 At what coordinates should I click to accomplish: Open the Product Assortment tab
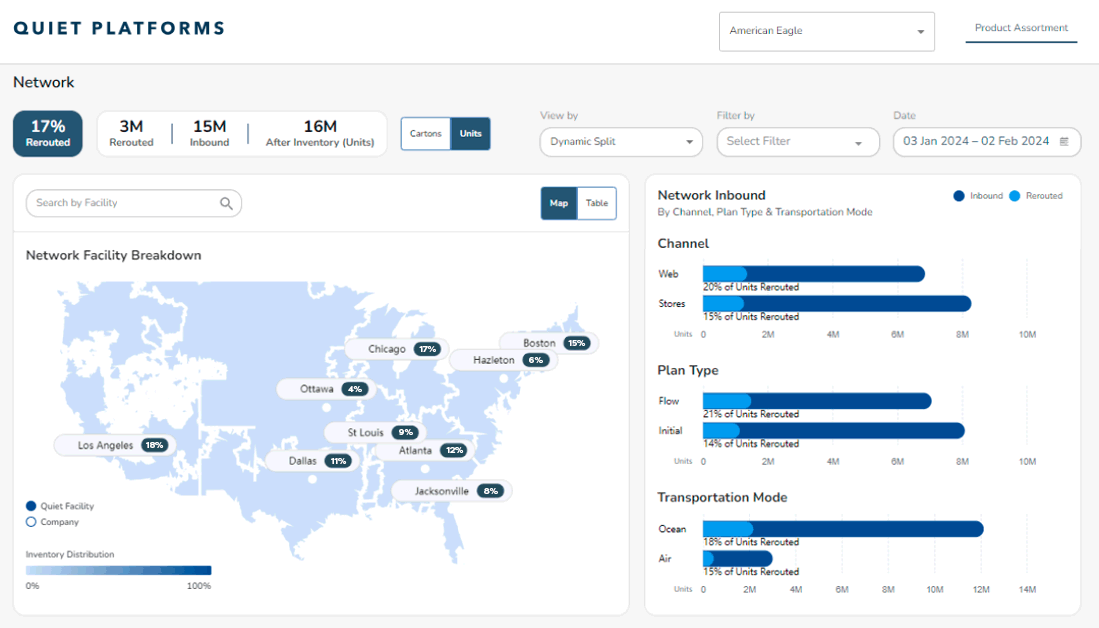coord(1021,28)
